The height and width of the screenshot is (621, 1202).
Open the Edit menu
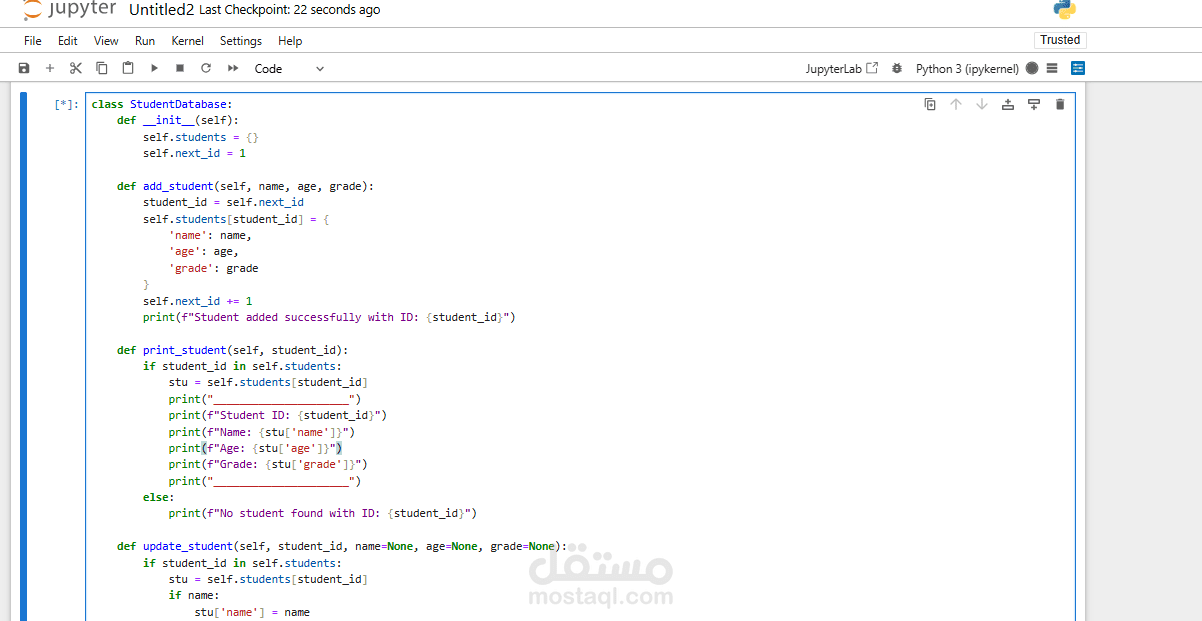67,41
